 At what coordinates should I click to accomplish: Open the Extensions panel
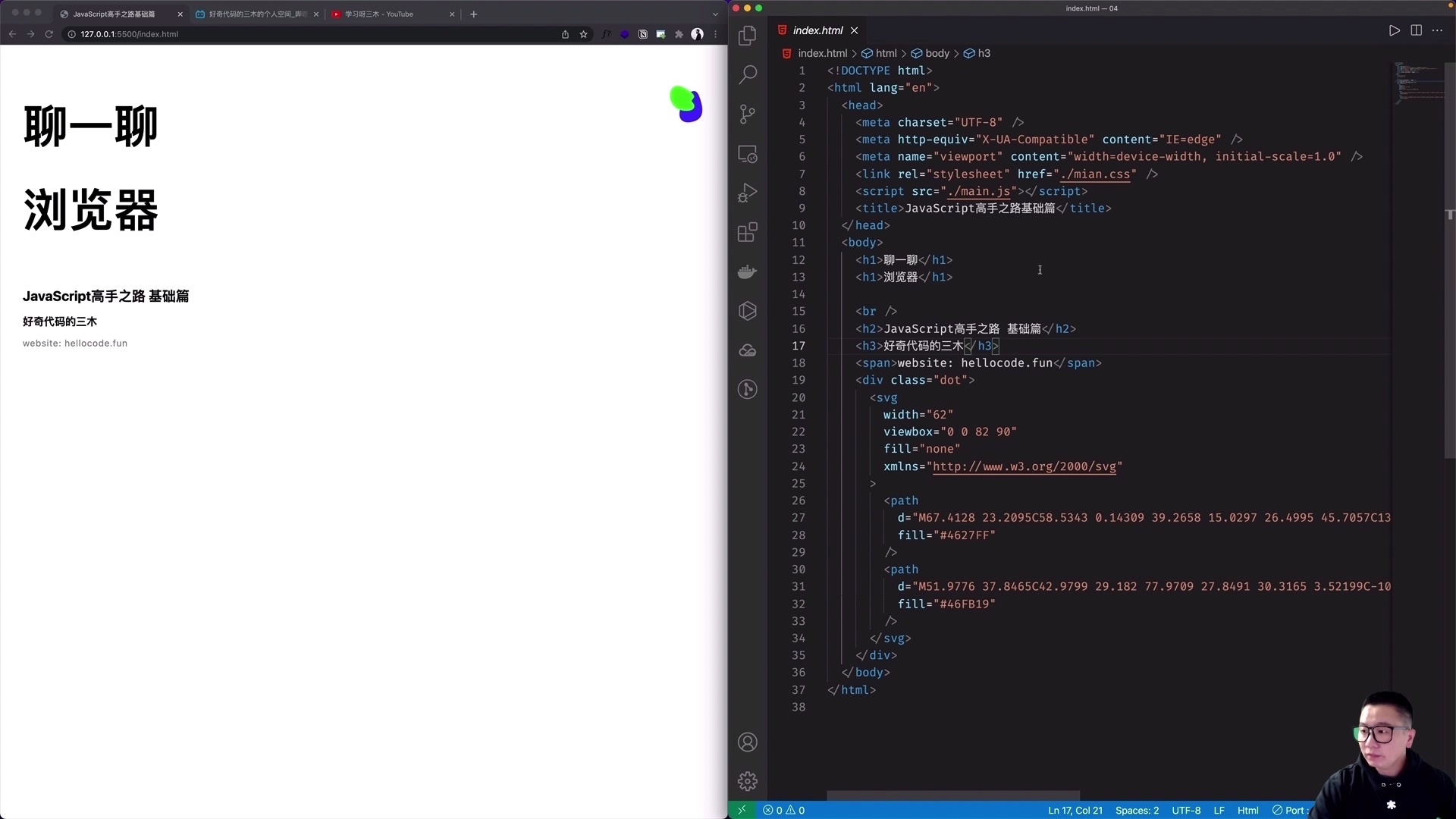click(x=748, y=232)
